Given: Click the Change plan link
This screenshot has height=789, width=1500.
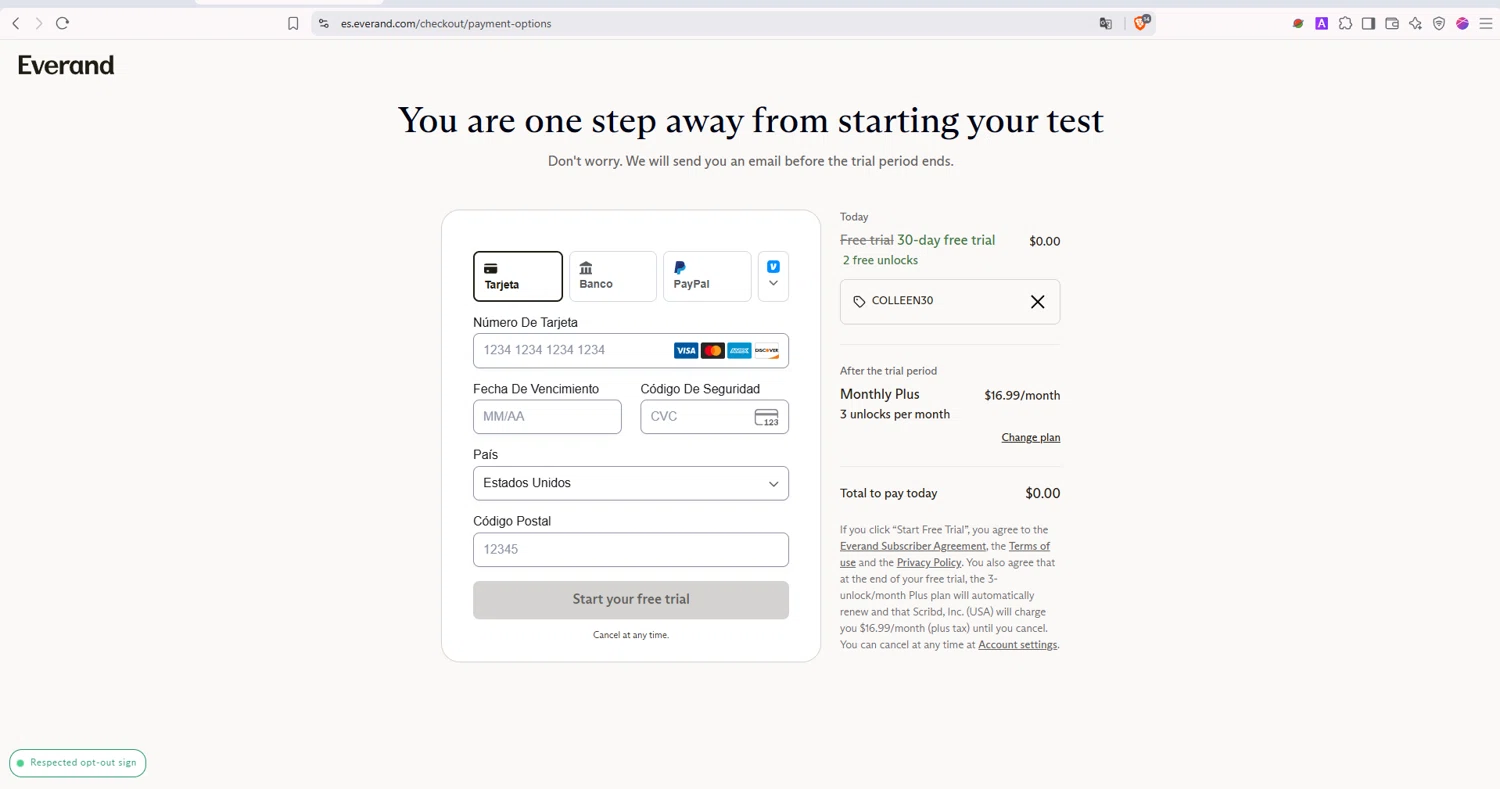Looking at the screenshot, I should coord(1031,437).
